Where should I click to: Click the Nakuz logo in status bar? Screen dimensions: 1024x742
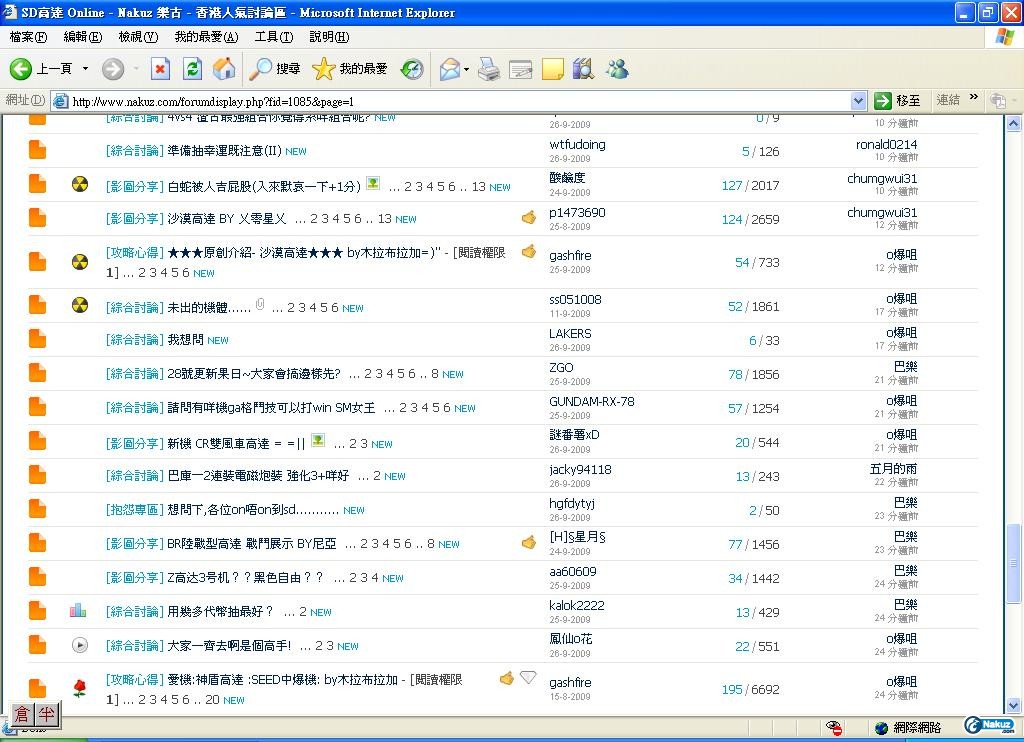click(989, 725)
